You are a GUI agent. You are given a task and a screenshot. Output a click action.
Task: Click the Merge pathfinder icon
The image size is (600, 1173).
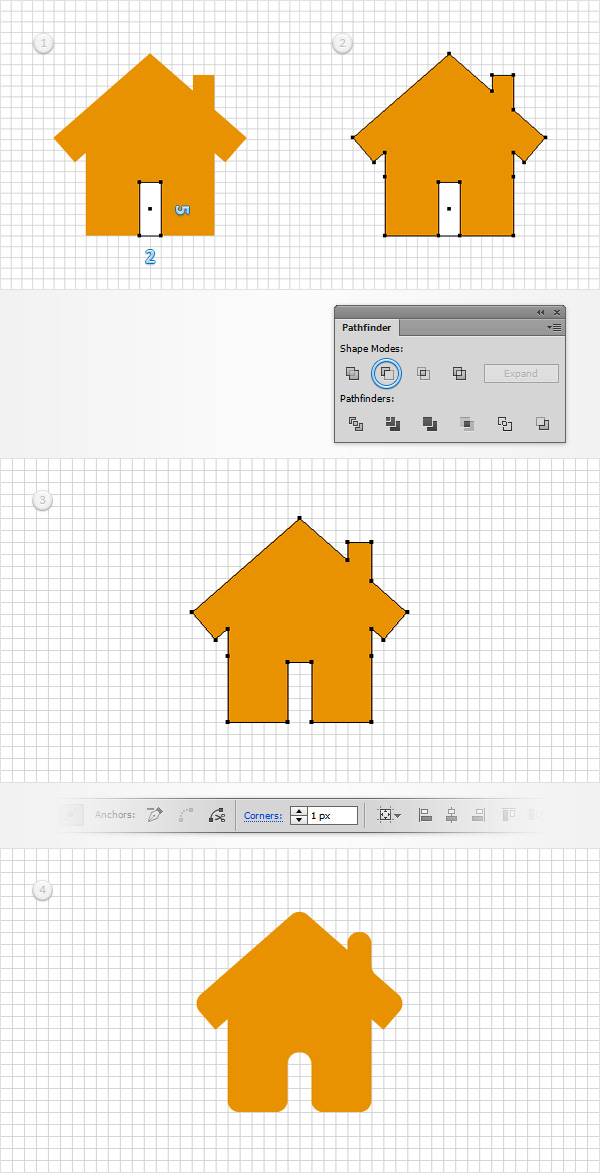(430, 424)
